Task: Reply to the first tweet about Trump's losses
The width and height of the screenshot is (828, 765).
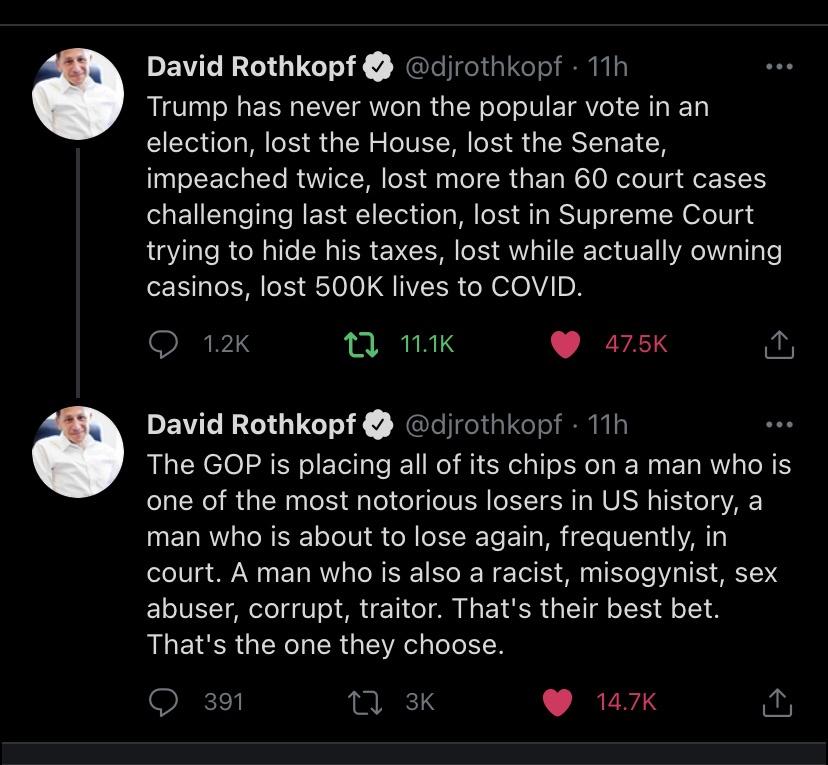Action: tap(163, 344)
